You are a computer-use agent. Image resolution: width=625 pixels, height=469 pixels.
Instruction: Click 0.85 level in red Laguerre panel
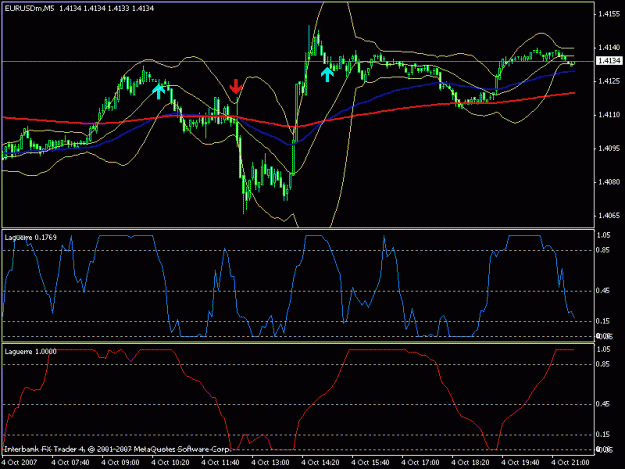coord(603,364)
